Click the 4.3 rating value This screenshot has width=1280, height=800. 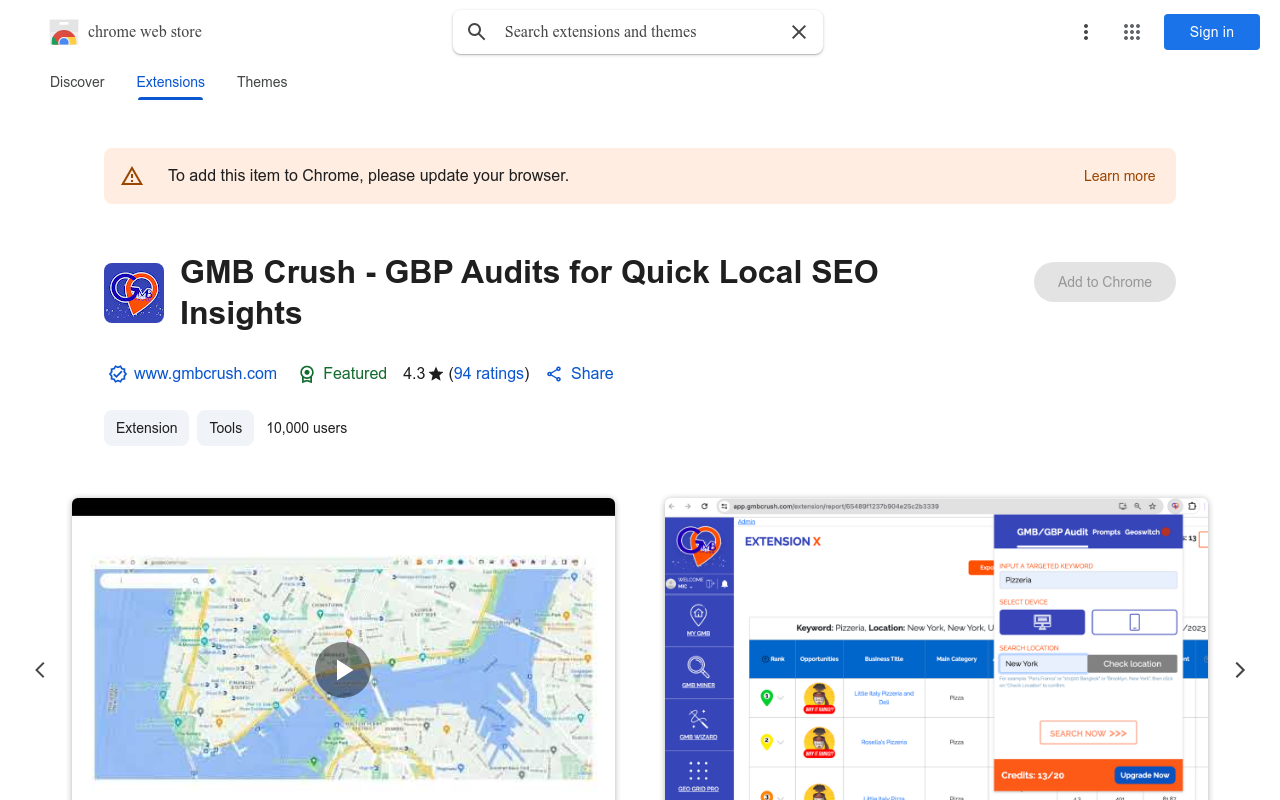414,373
